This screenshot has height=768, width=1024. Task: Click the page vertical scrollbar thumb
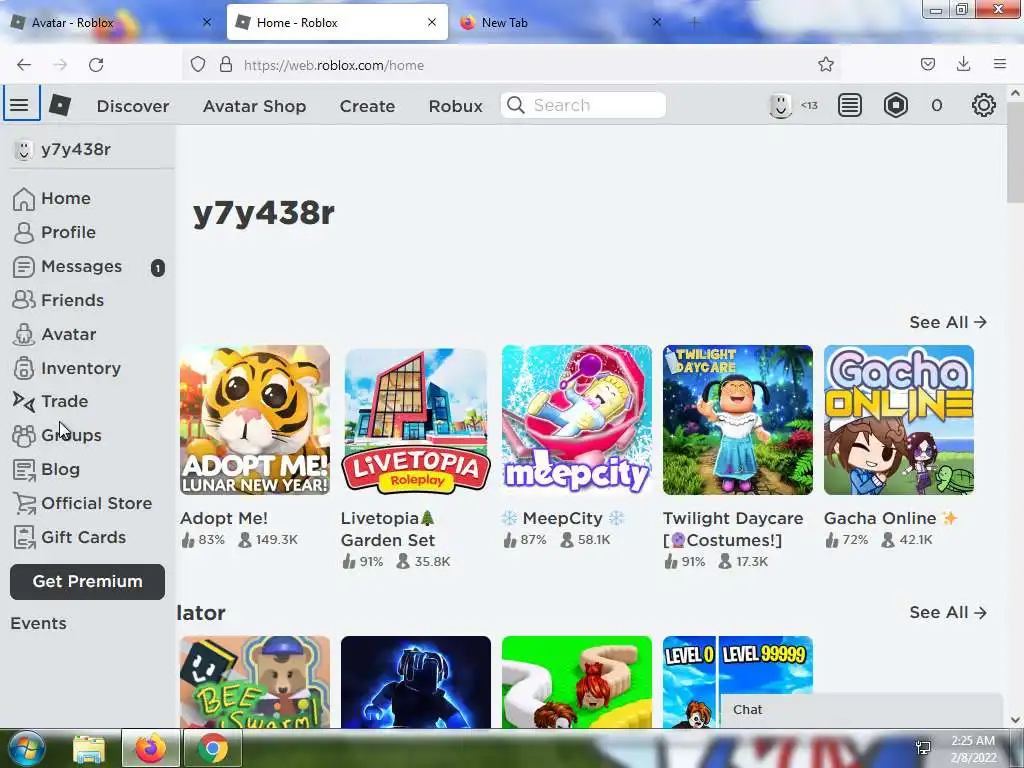pos(1015,152)
